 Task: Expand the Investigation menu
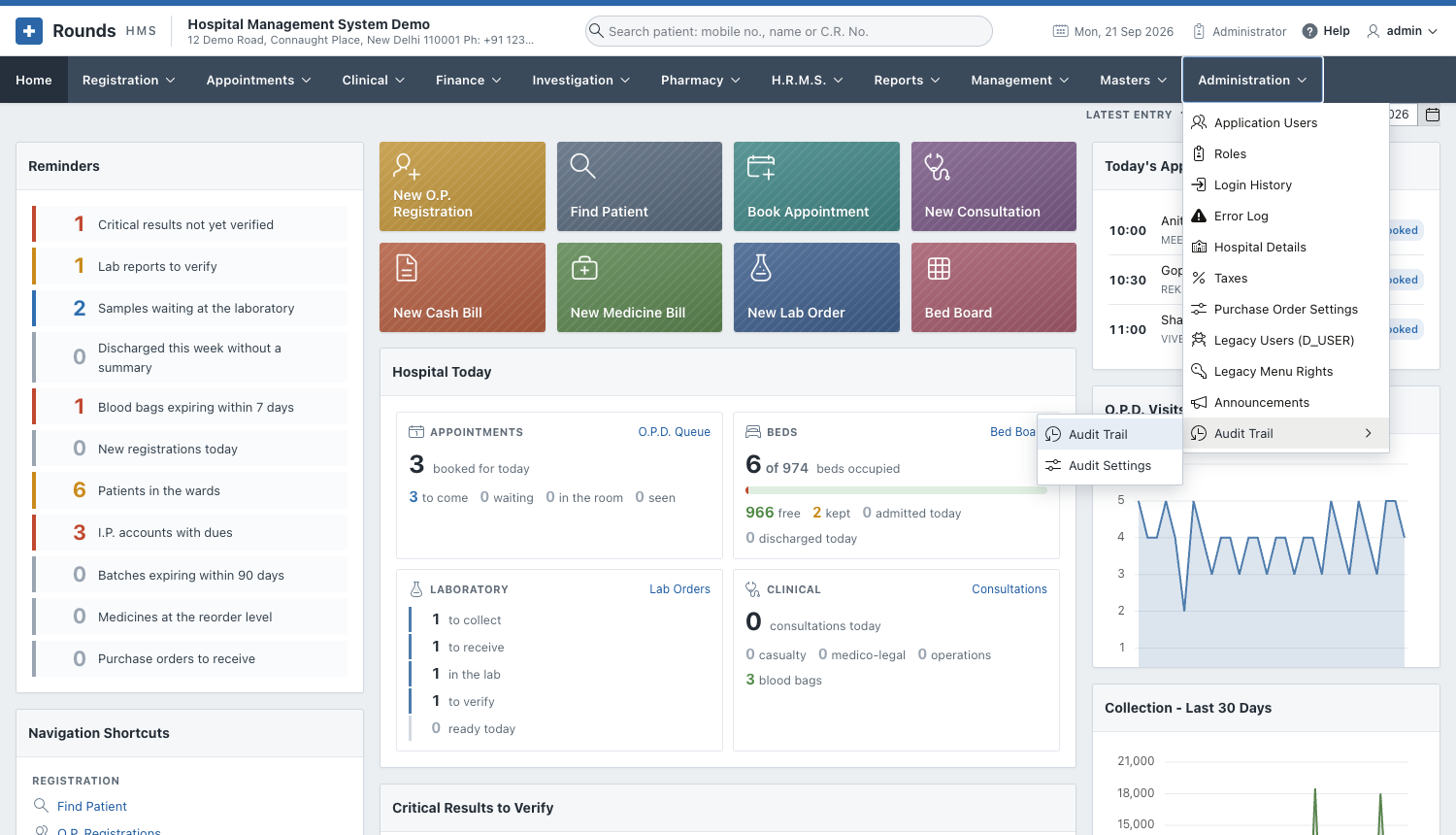click(x=580, y=80)
